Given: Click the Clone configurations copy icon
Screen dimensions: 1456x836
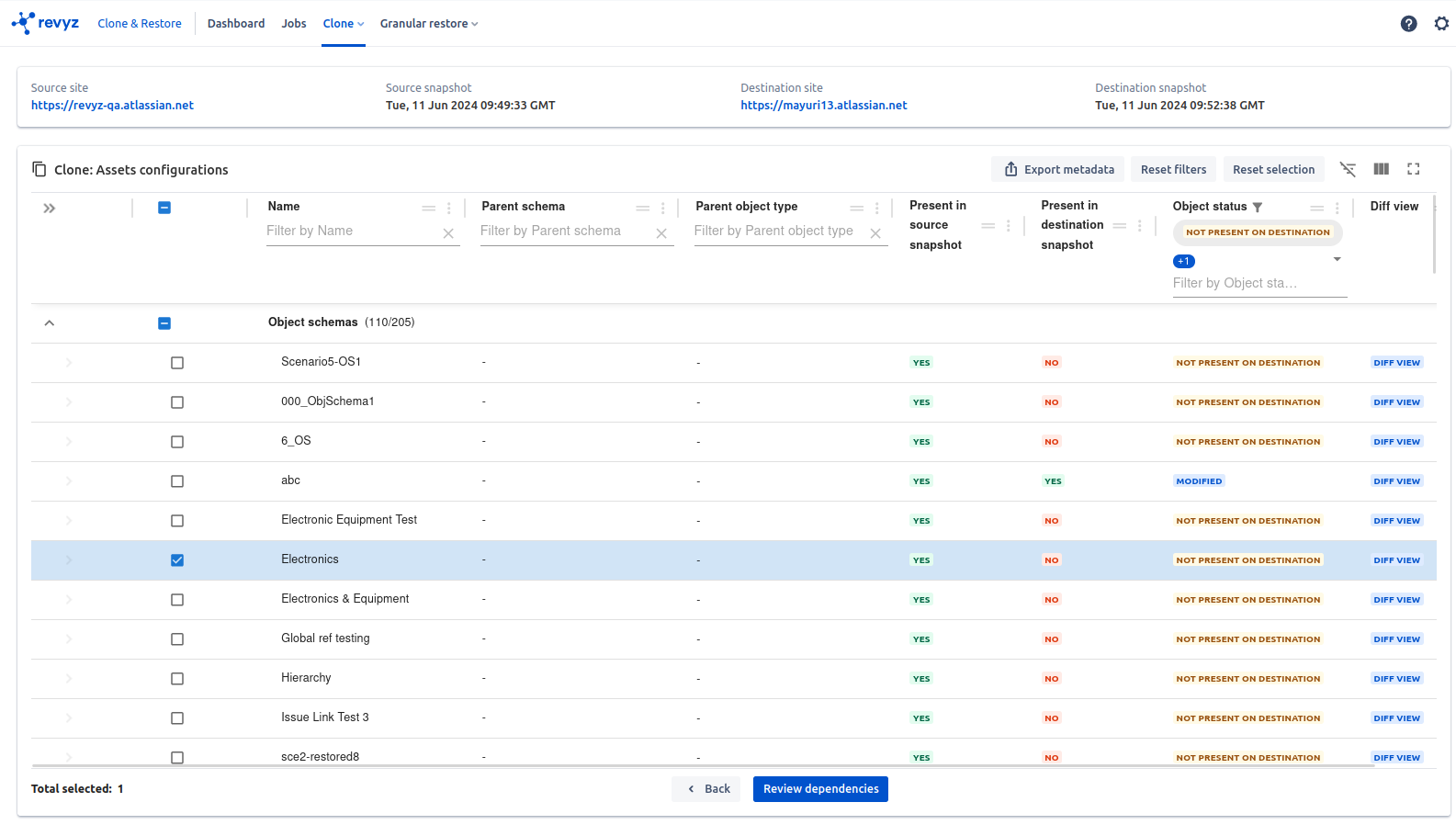Looking at the screenshot, I should point(39,169).
